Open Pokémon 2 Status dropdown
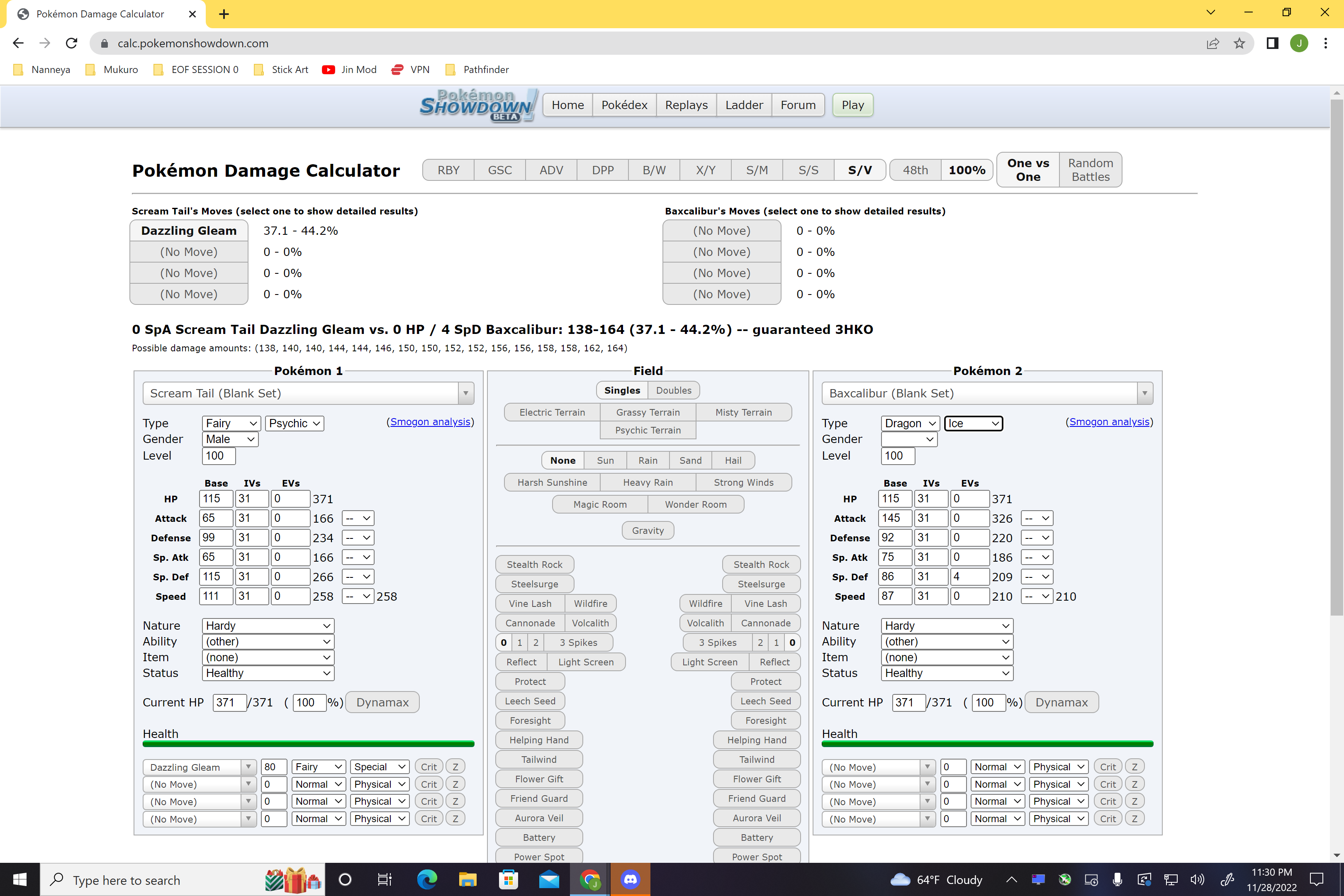The height and width of the screenshot is (896, 1344). [x=947, y=673]
